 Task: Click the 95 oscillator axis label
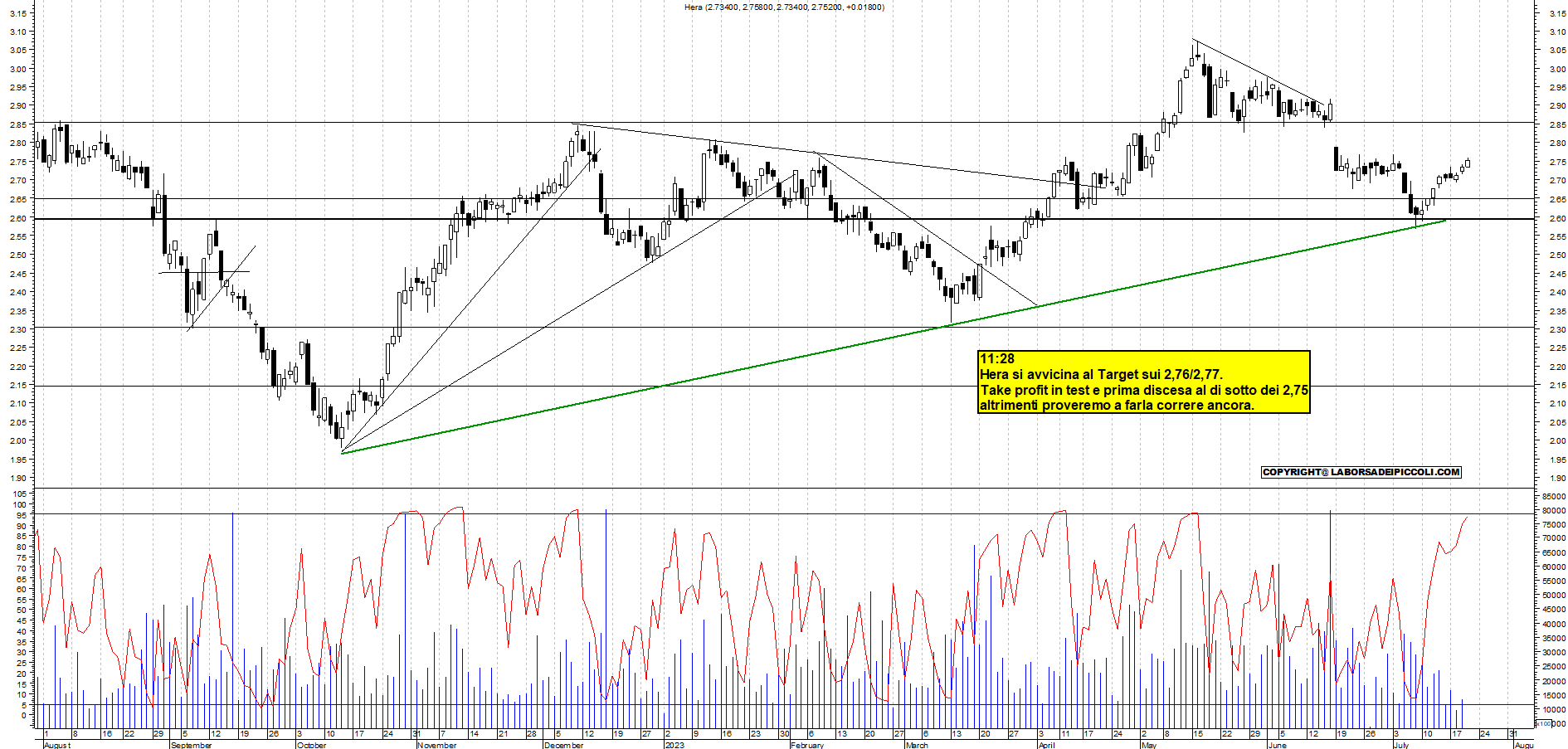coord(22,515)
